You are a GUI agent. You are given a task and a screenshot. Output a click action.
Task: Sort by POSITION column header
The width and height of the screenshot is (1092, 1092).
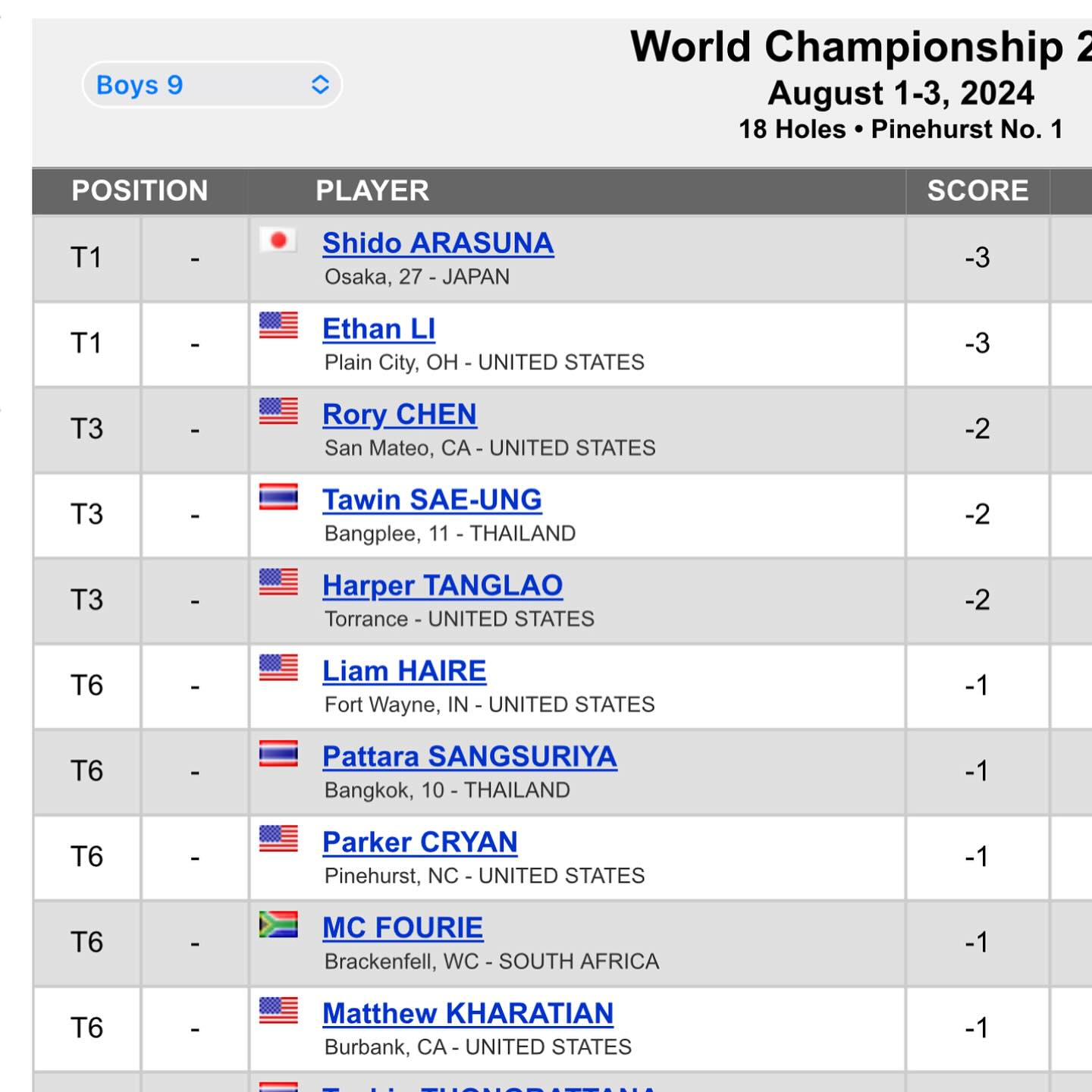(140, 191)
